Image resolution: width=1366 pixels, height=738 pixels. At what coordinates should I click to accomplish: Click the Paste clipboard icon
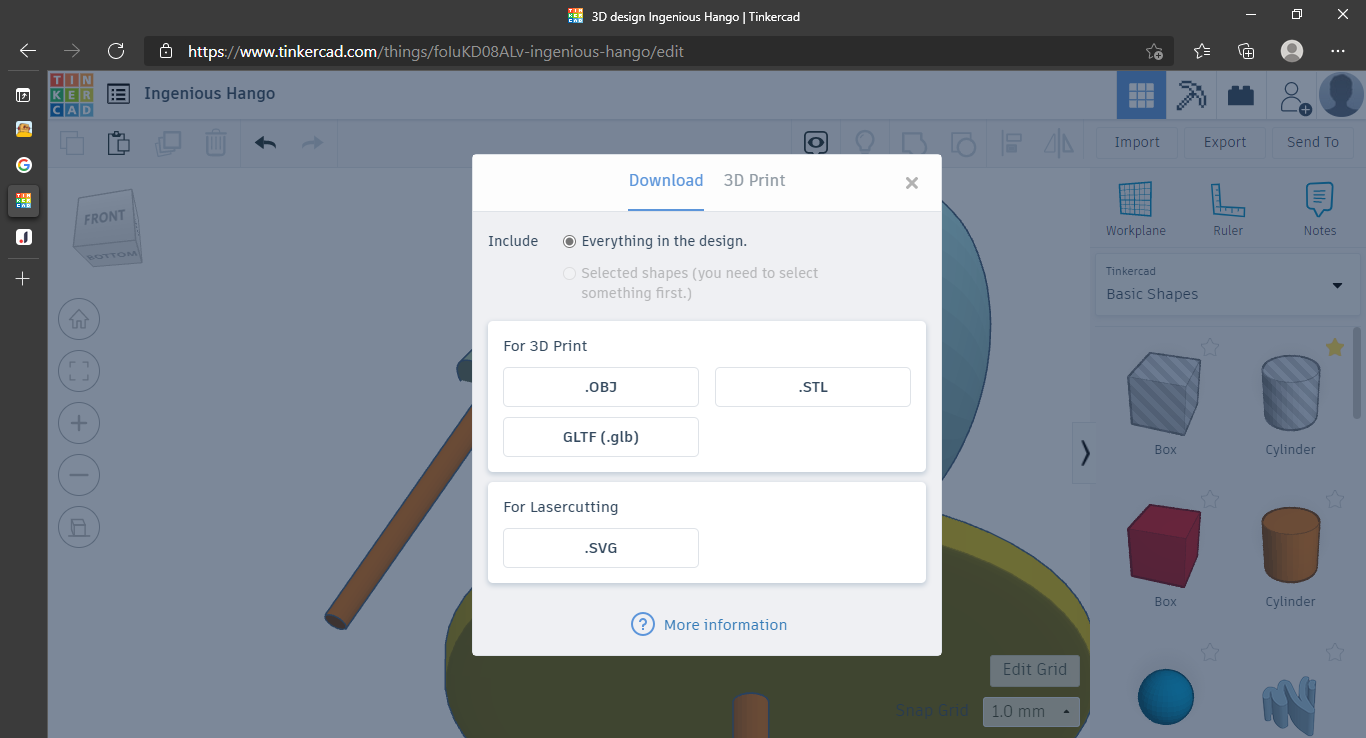pyautogui.click(x=119, y=143)
